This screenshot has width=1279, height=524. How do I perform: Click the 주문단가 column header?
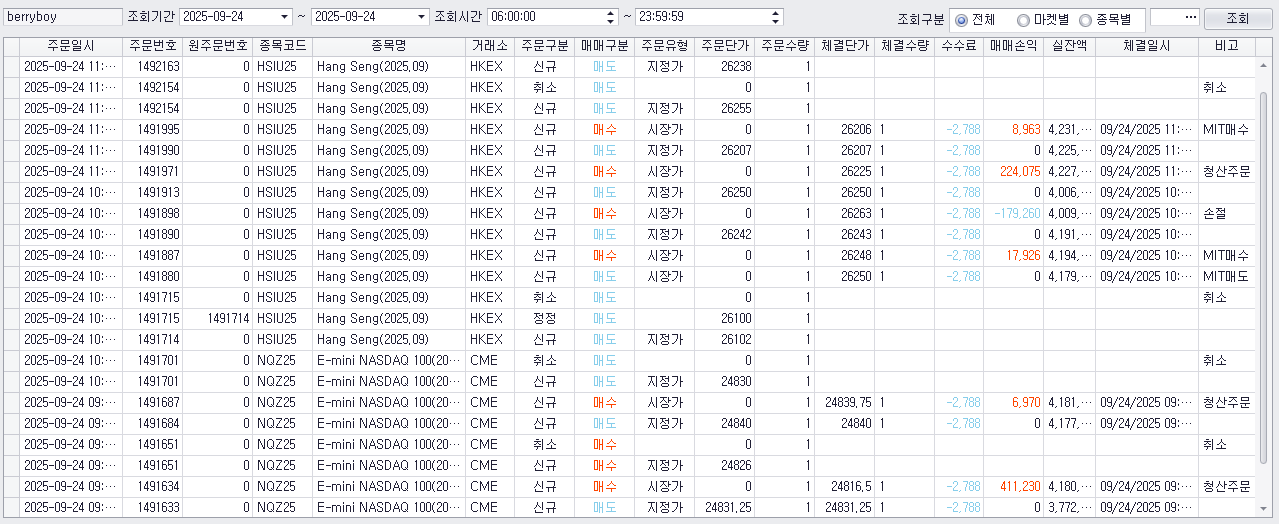[x=724, y=46]
